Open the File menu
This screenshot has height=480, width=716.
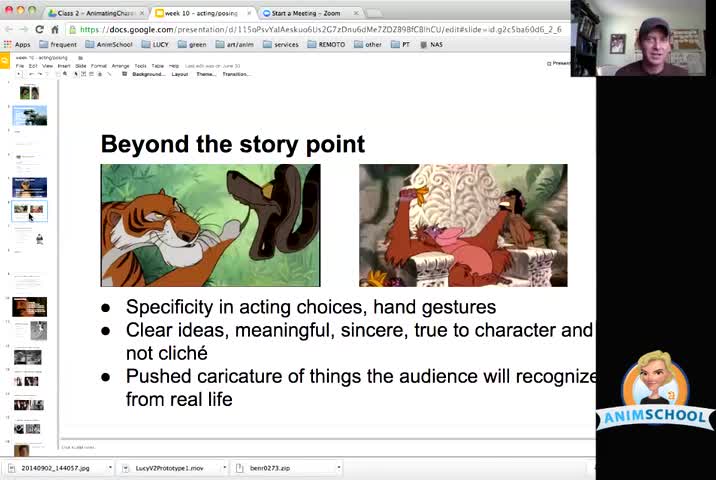coord(20,66)
